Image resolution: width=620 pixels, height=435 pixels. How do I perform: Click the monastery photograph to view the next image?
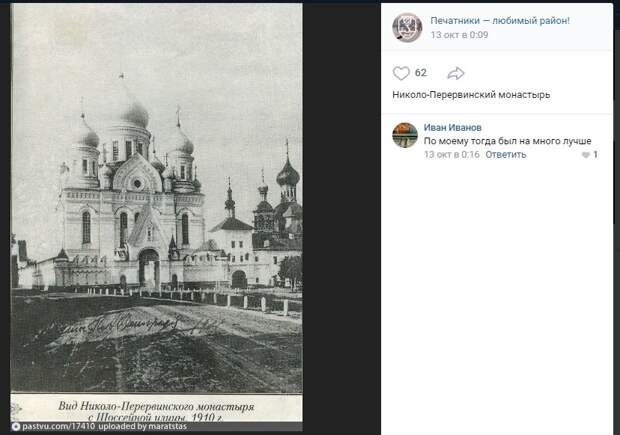coord(157,198)
